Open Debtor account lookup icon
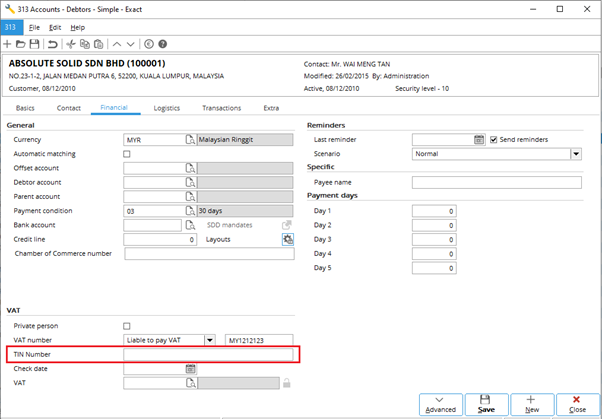Image resolution: width=602 pixels, height=419 pixels. [190, 182]
